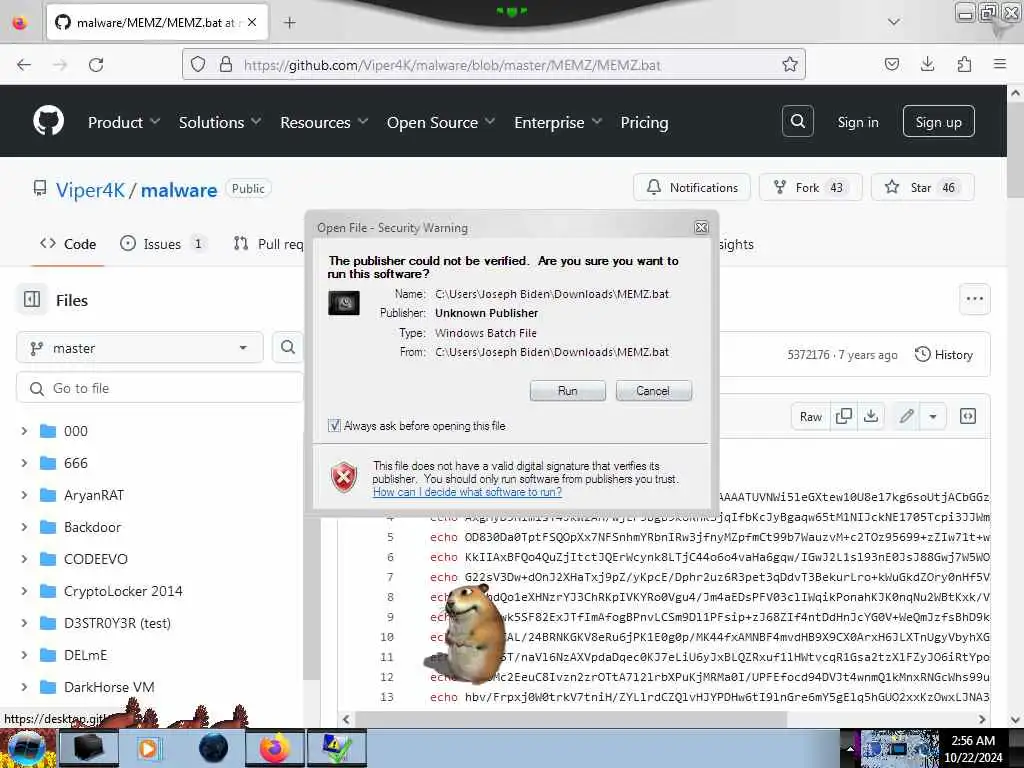Click the browser back arrow
Screen dimensions: 1024x768
pos(24,65)
